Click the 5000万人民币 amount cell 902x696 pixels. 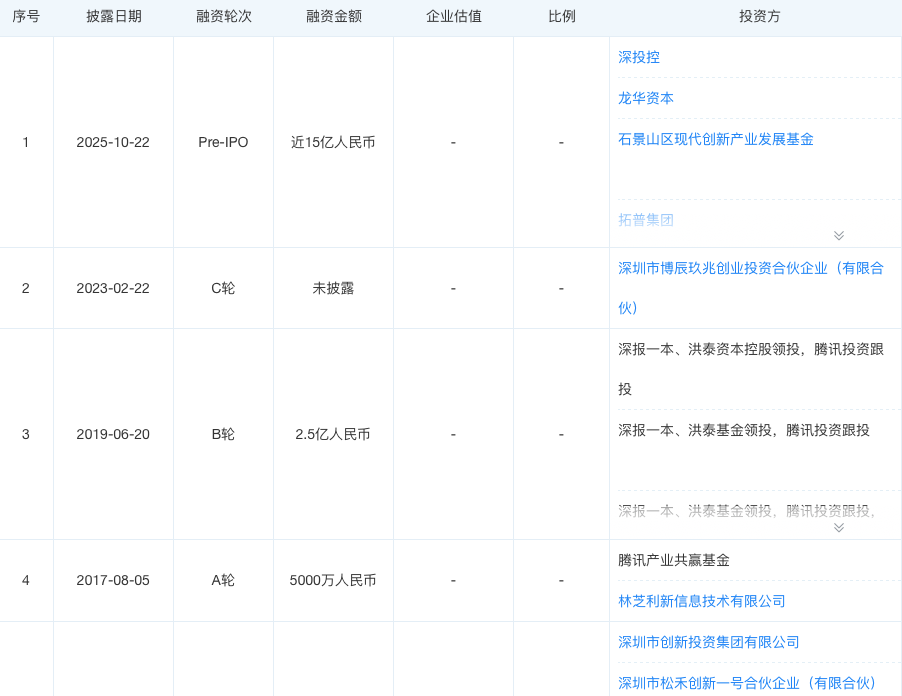coord(333,580)
